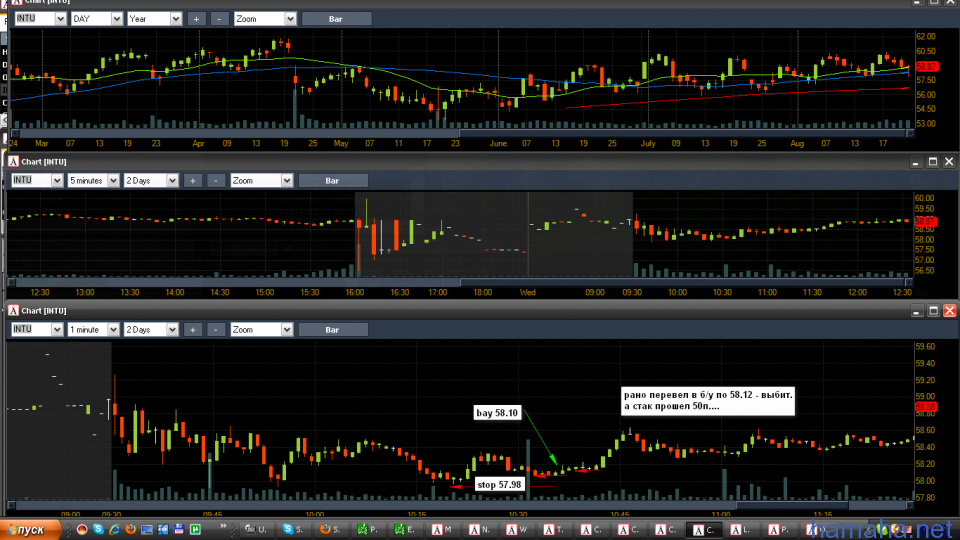Click the right scroll arrow of 1-minute chart

[910, 505]
